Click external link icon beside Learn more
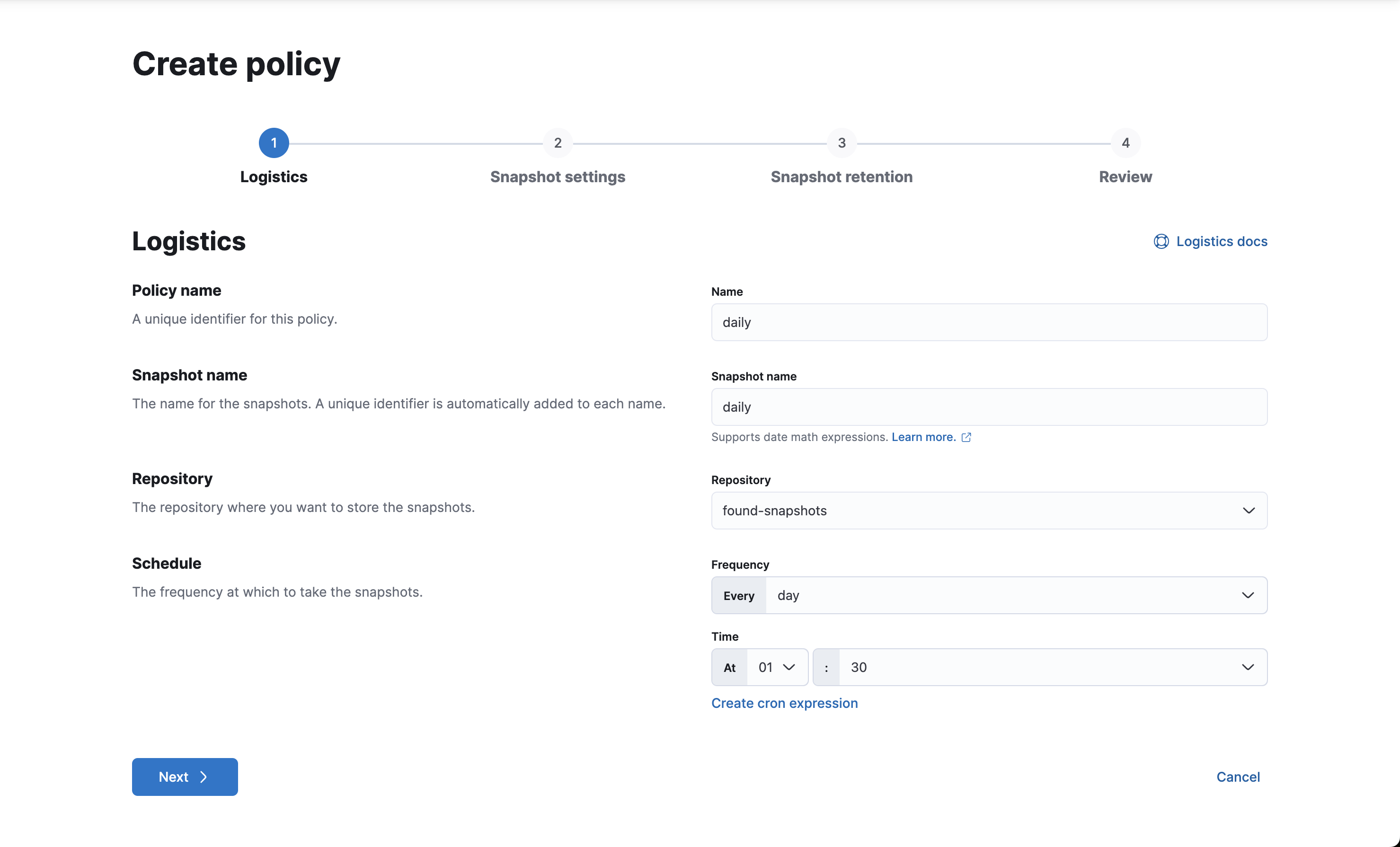The image size is (1400, 847). (x=966, y=437)
